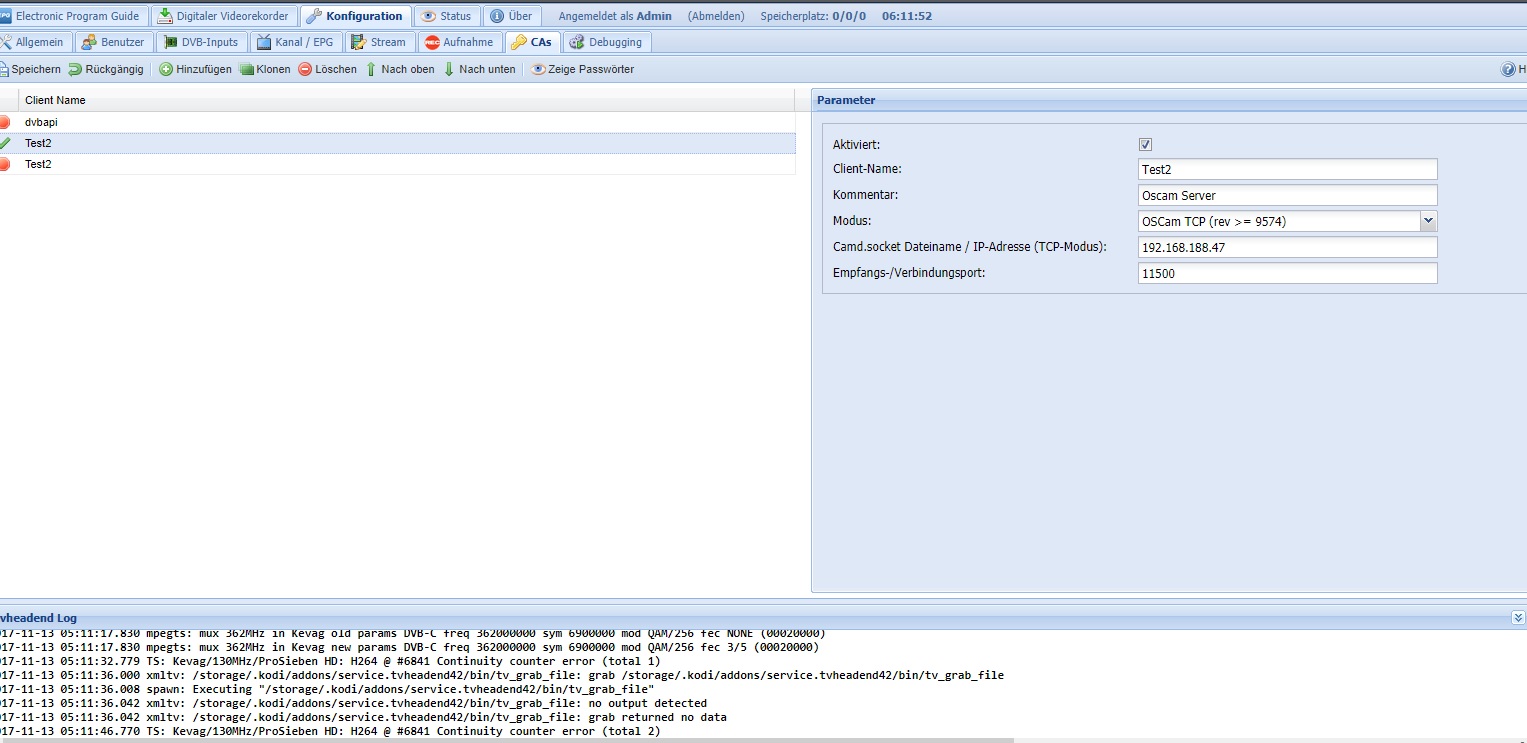Select the Konfiguration tab
This screenshot has height=743, width=1527.
(355, 16)
